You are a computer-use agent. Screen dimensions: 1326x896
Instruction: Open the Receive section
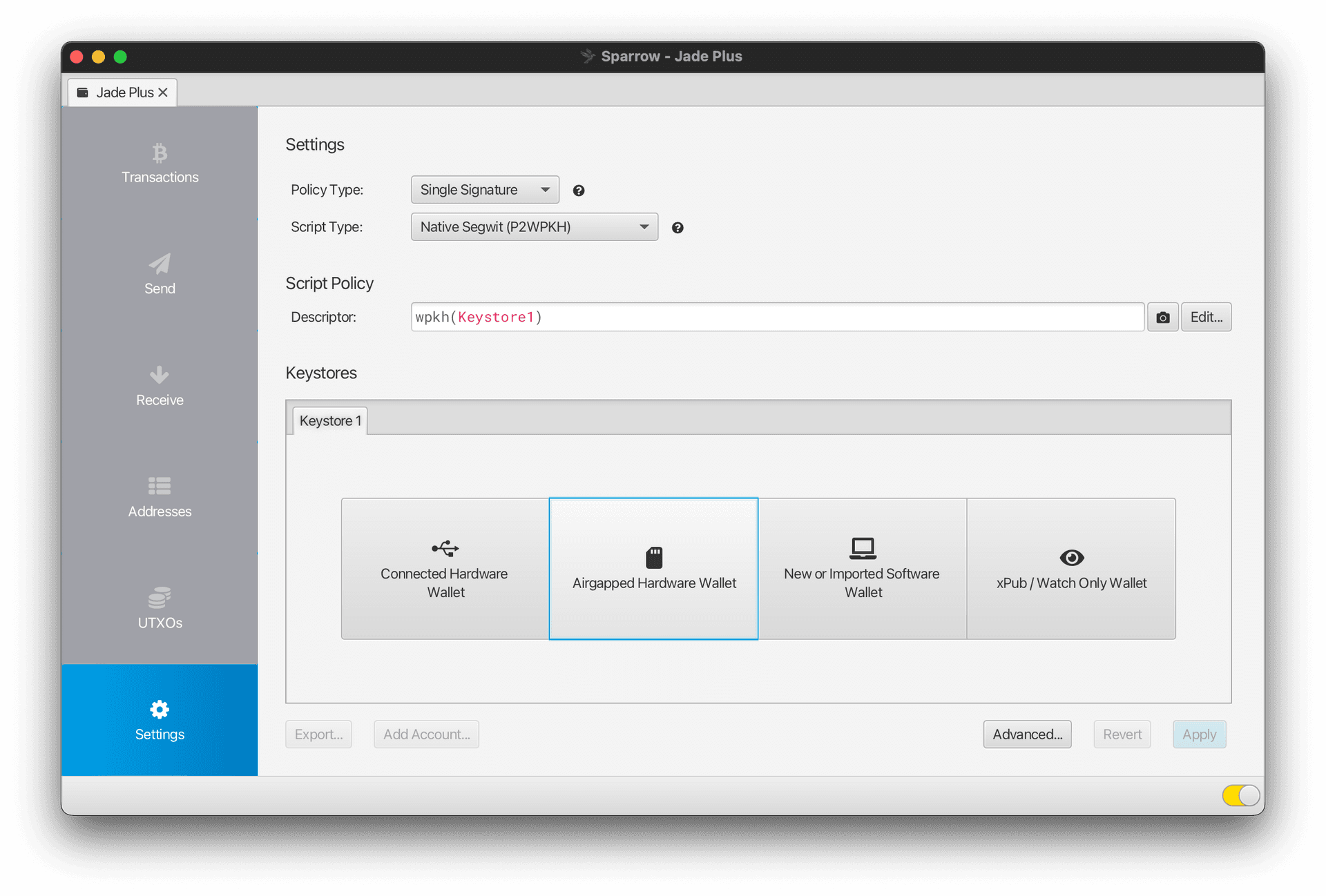click(x=160, y=386)
